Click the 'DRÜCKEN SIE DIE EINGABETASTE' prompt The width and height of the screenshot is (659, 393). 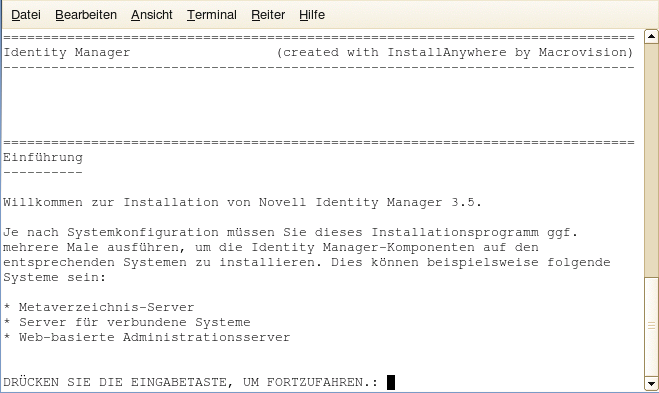coord(191,382)
